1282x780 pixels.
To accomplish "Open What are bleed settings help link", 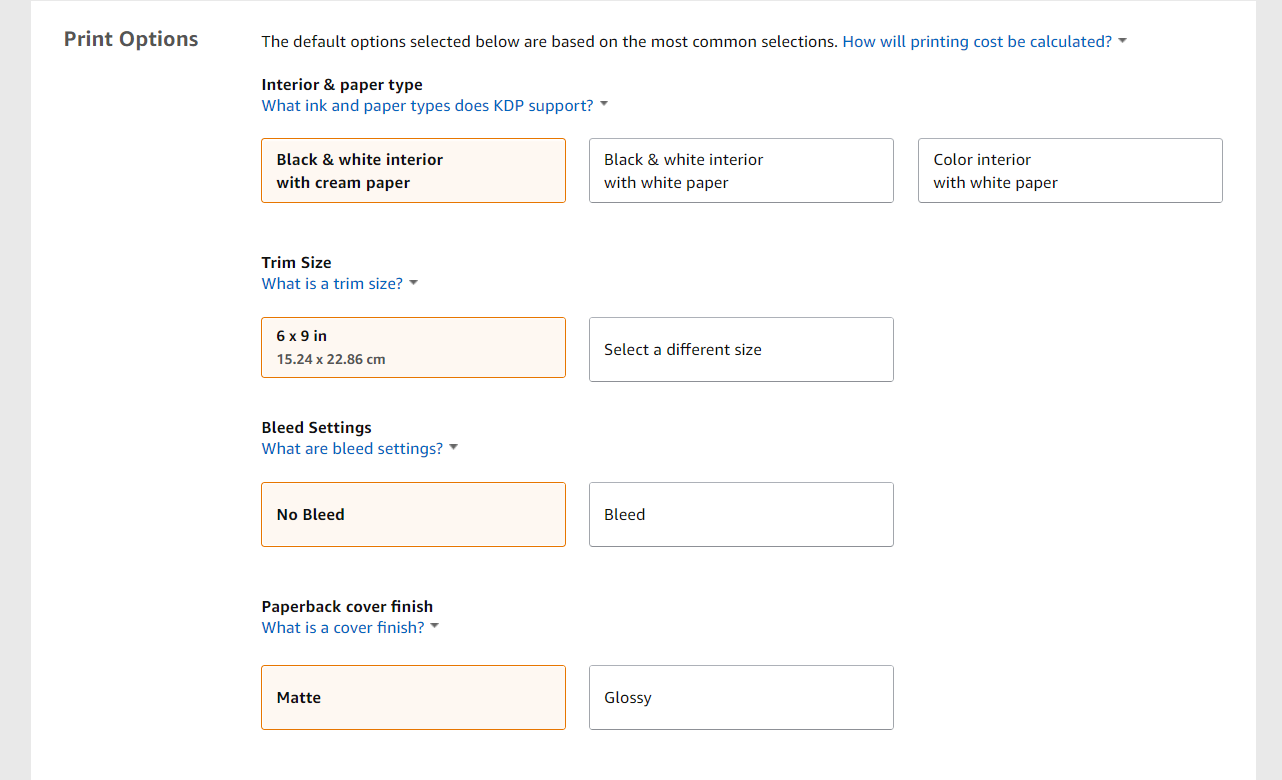I will point(352,449).
